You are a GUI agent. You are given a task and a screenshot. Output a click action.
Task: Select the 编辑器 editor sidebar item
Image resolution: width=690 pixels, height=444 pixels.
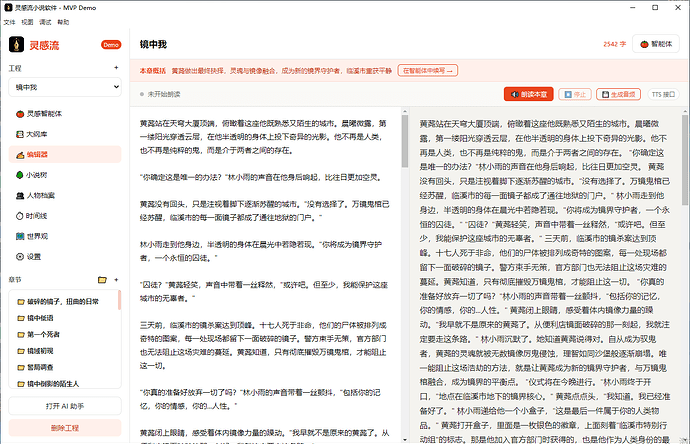[x=65, y=154]
